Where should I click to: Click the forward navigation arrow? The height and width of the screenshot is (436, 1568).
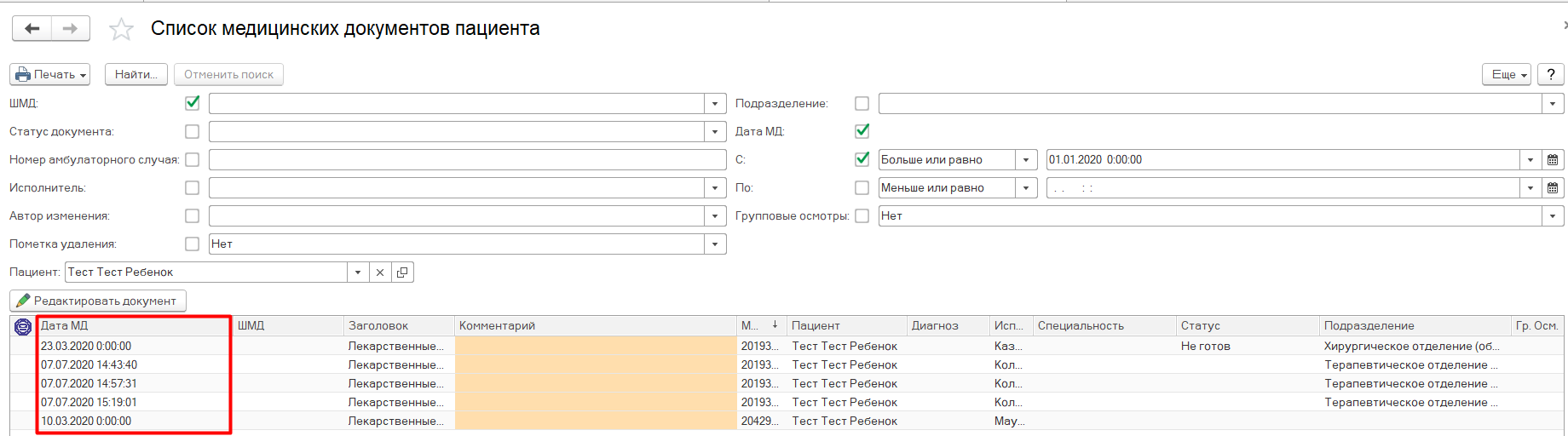tap(71, 29)
